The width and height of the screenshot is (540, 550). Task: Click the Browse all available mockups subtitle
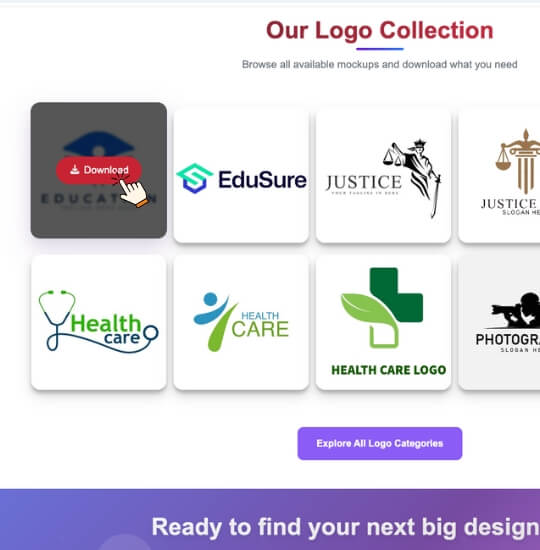tap(380, 65)
